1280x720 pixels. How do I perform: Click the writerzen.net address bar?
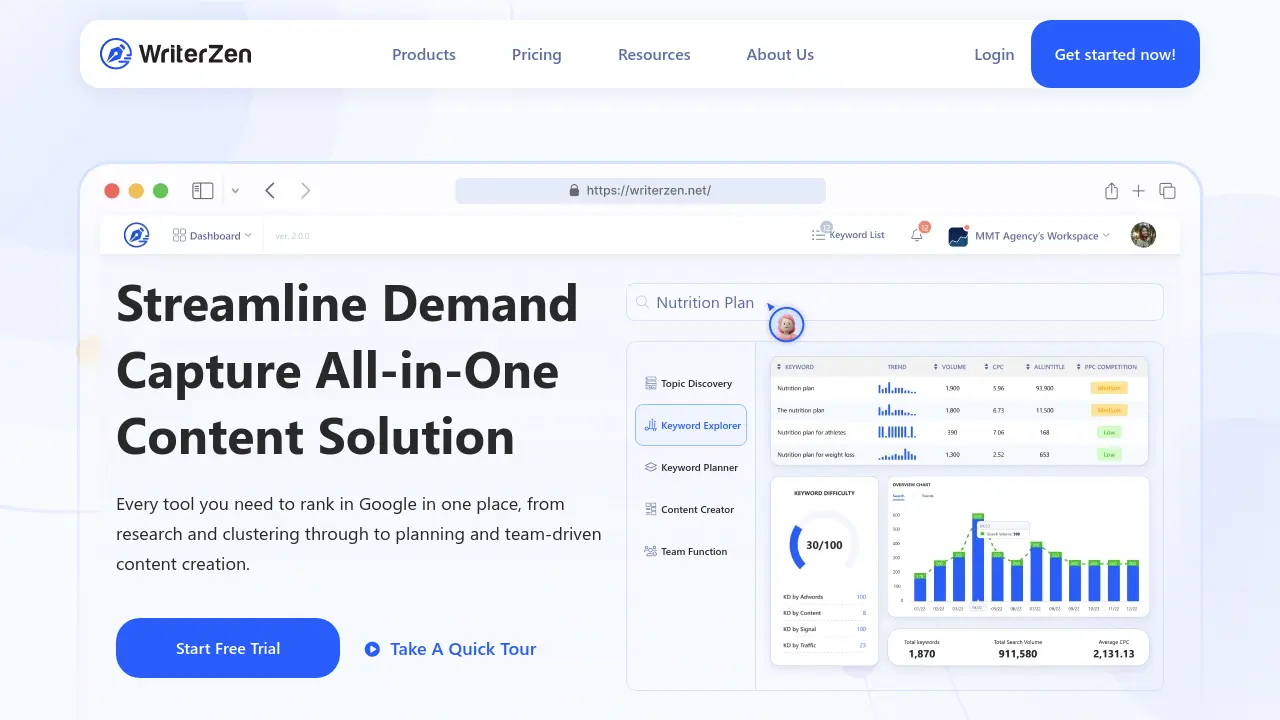click(x=640, y=190)
